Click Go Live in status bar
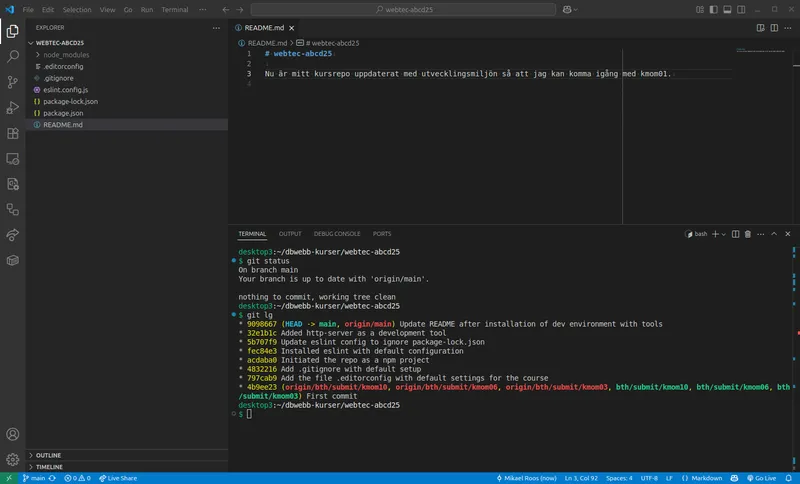The width and height of the screenshot is (800, 484). point(762,478)
